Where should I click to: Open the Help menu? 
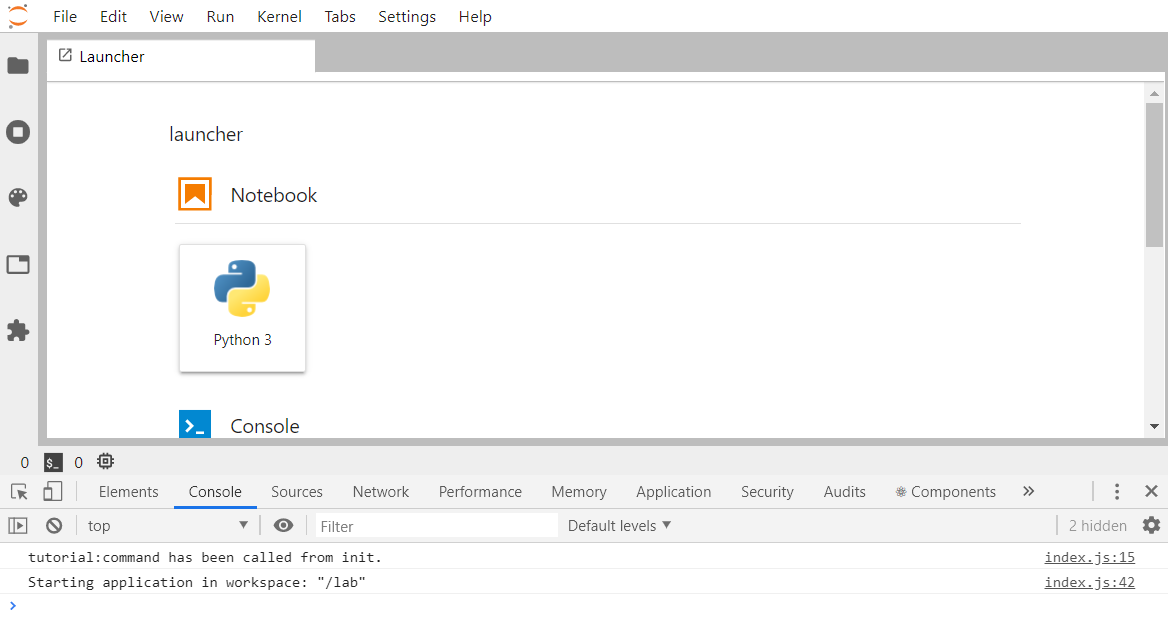point(474,16)
